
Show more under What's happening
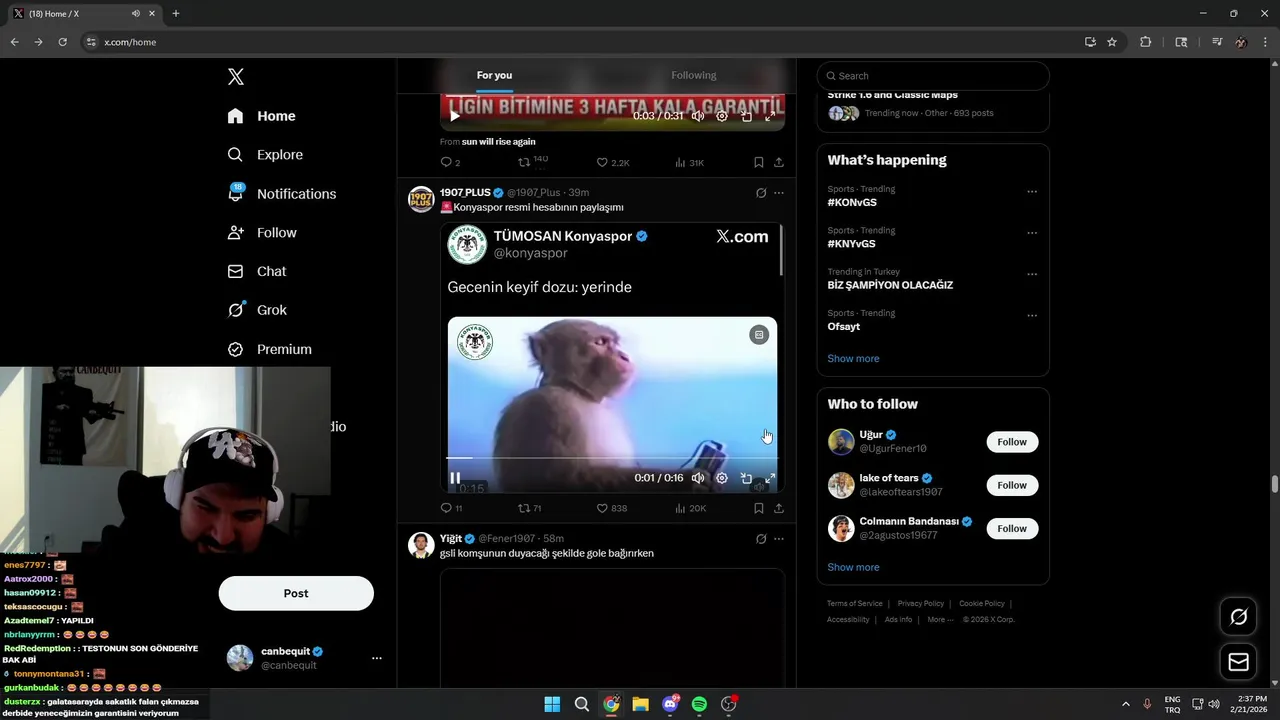853,359
